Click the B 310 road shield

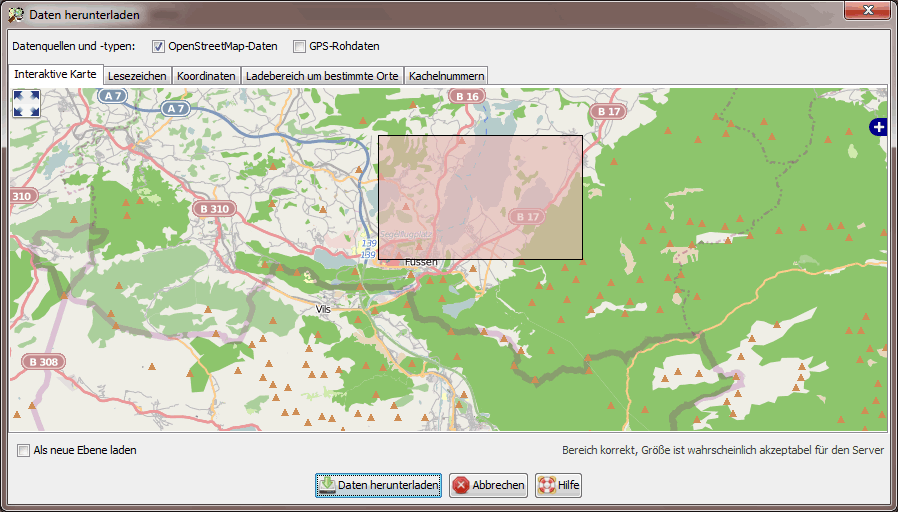tap(214, 209)
